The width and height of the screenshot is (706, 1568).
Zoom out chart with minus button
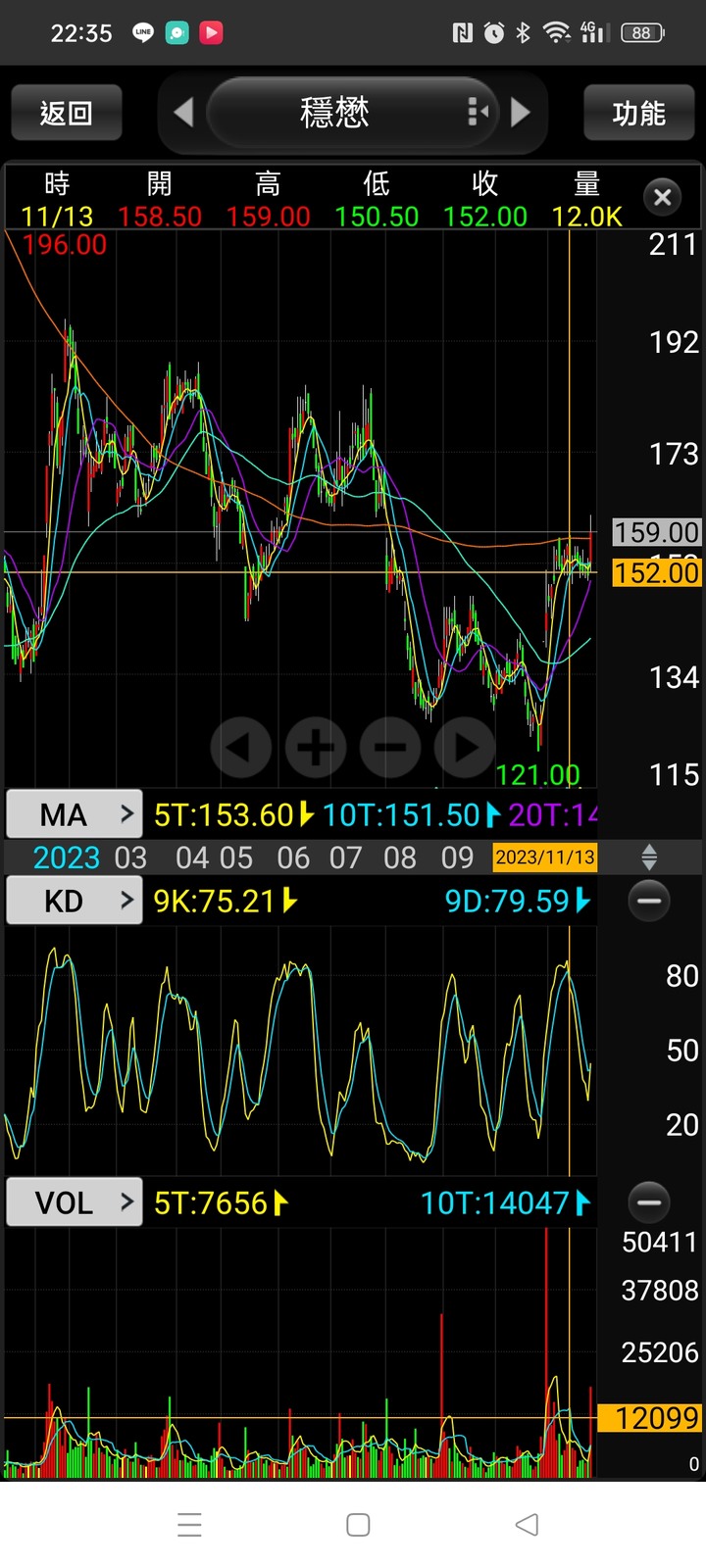(x=390, y=748)
